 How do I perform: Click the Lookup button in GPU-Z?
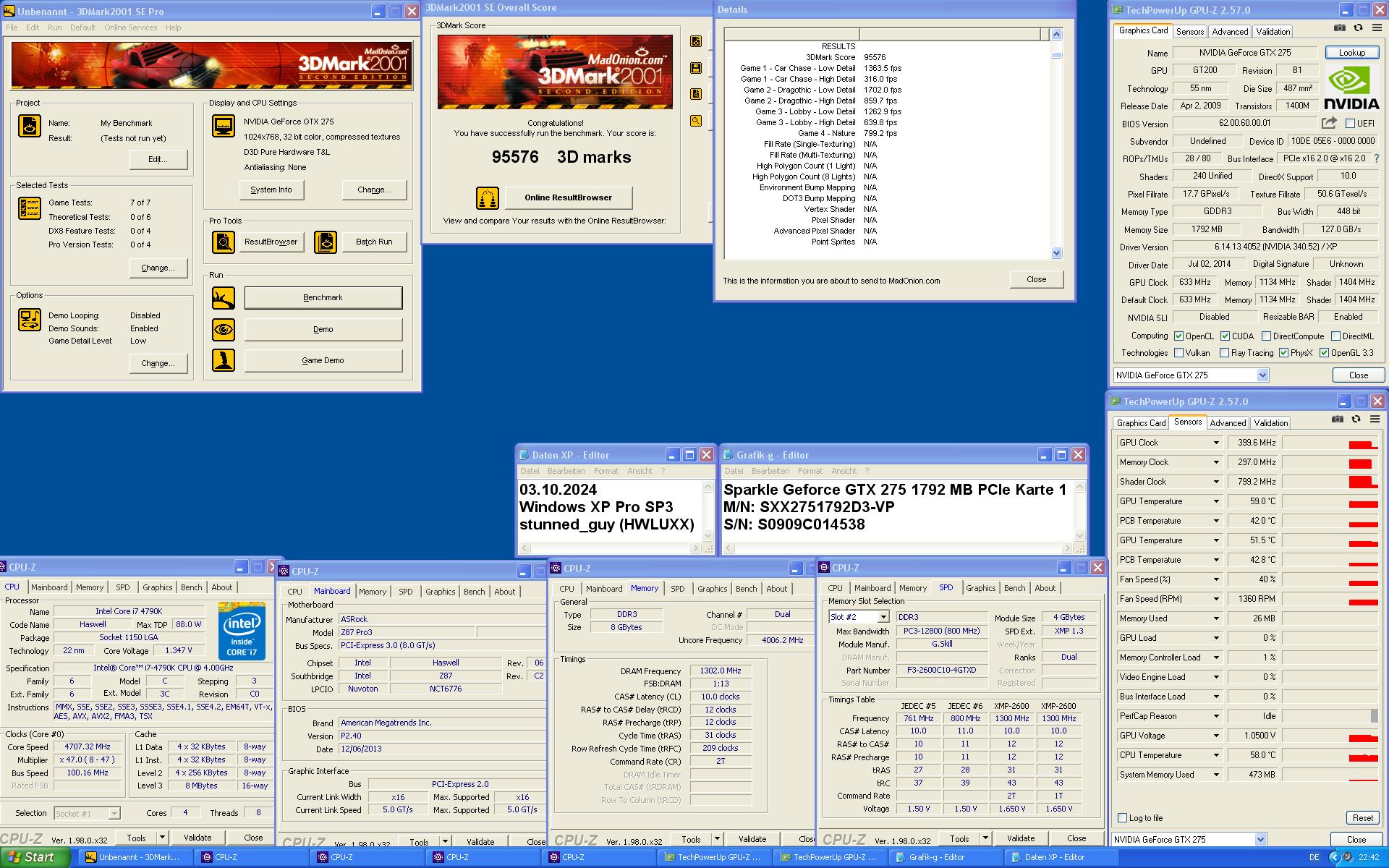(1351, 53)
